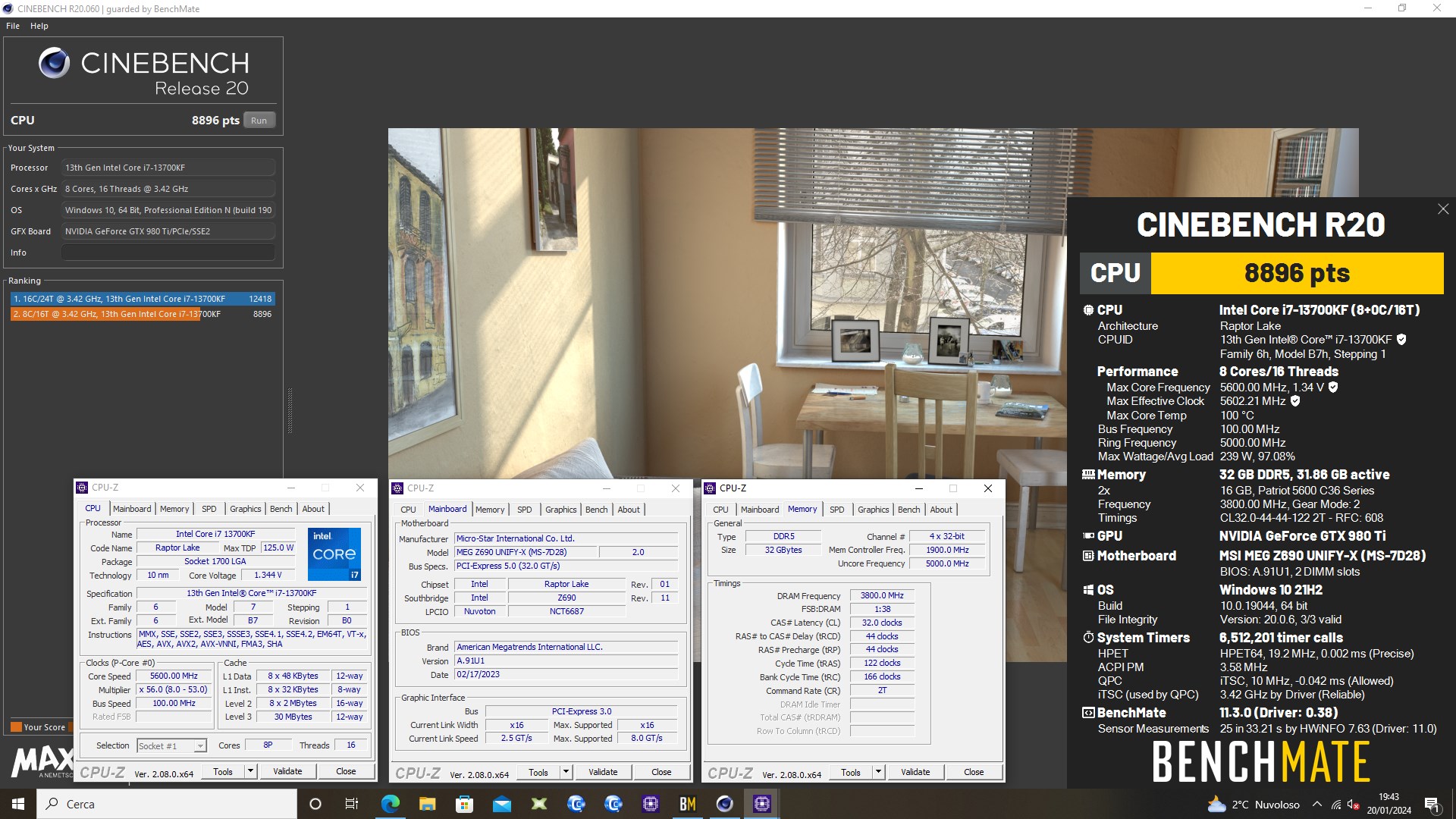Click the Intel Core i7 badge in CPU-Z
This screenshot has height=819, width=1456.
pos(334,554)
